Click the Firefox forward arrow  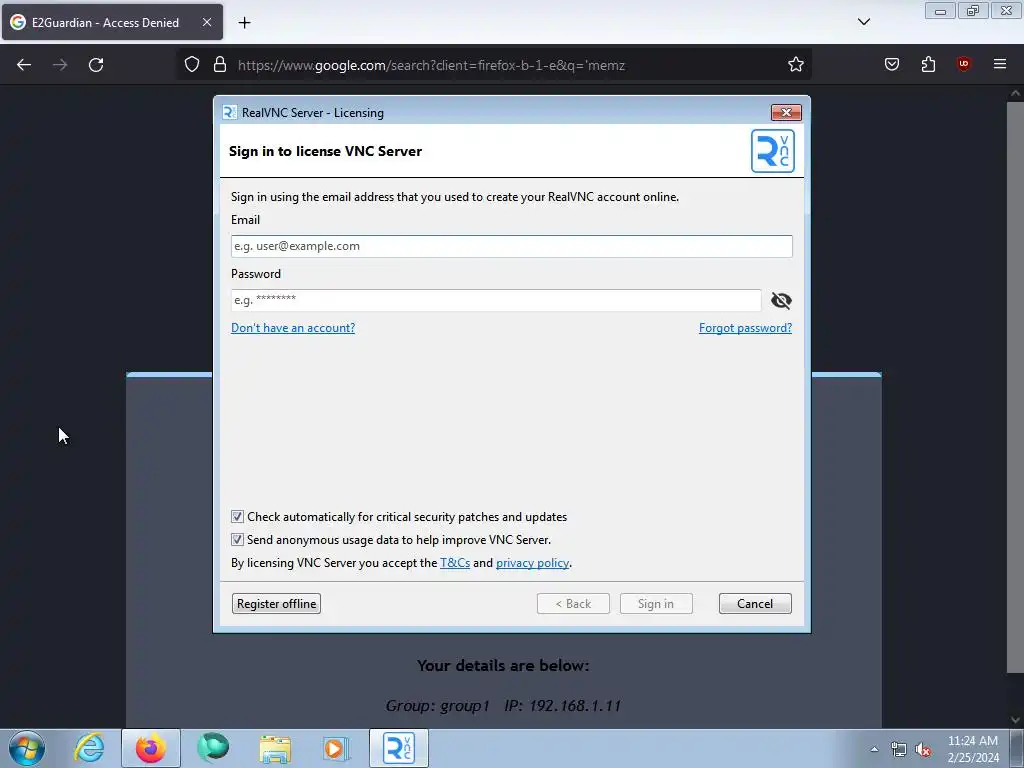point(60,65)
